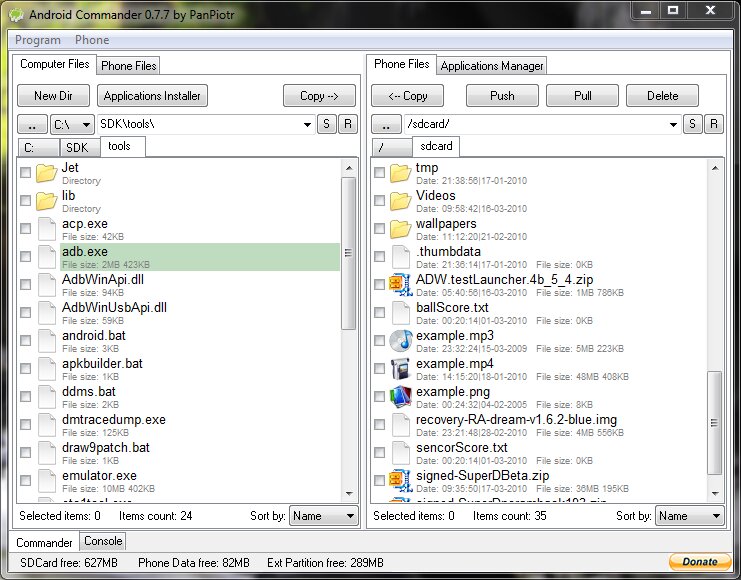Image resolution: width=741 pixels, height=580 pixels.
Task: Click the computer panel R button
Action: 348,124
